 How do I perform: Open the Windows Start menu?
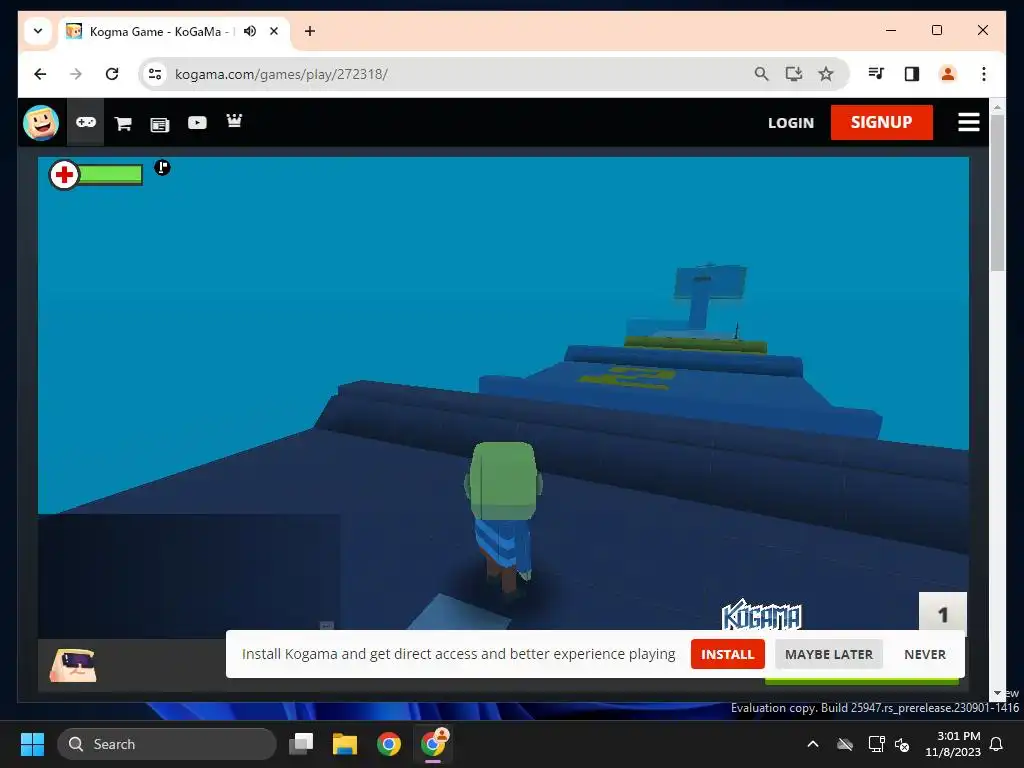[32, 744]
